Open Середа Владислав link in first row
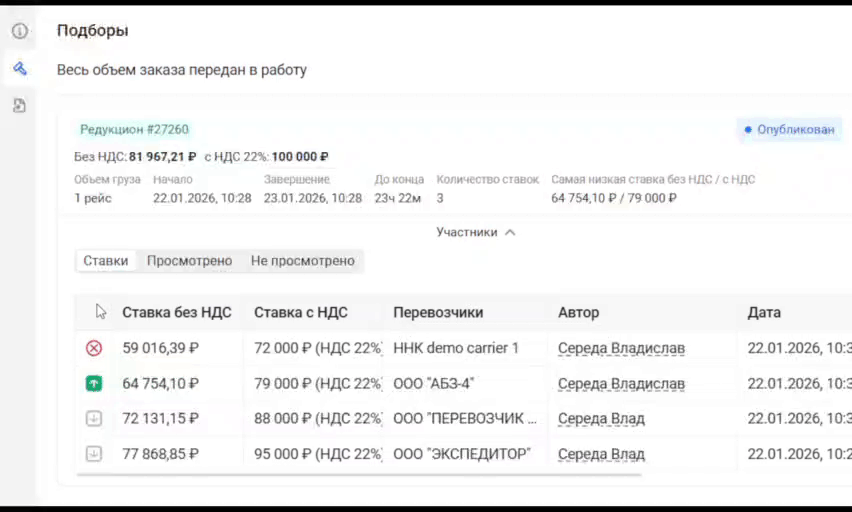This screenshot has height=512, width=852. coord(621,348)
